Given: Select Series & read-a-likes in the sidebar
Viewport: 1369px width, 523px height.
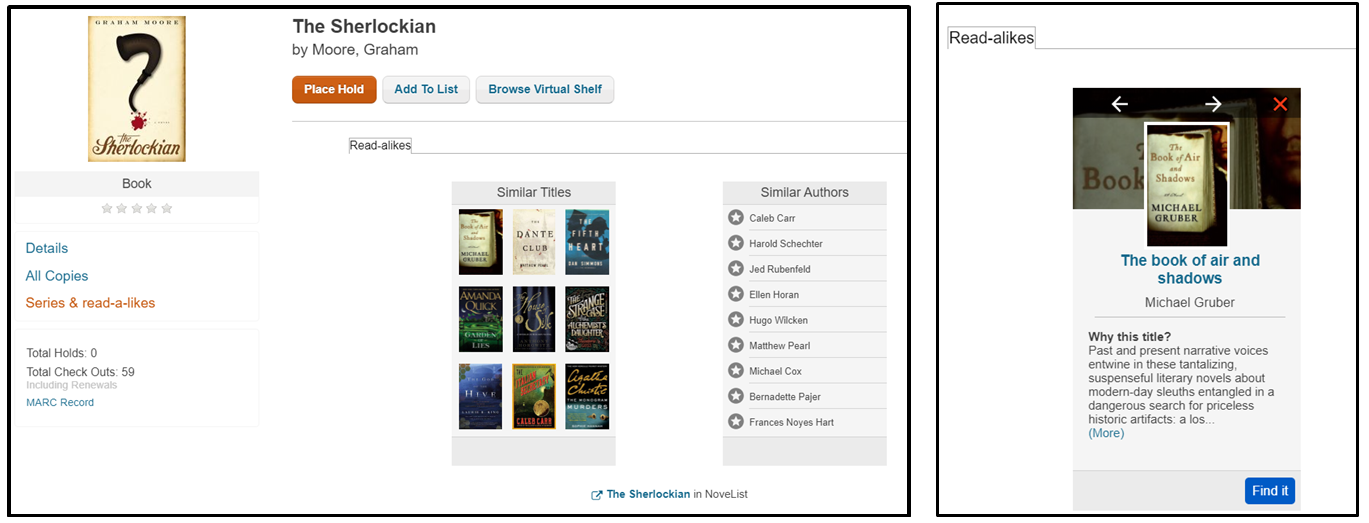Looking at the screenshot, I should pyautogui.click(x=90, y=303).
